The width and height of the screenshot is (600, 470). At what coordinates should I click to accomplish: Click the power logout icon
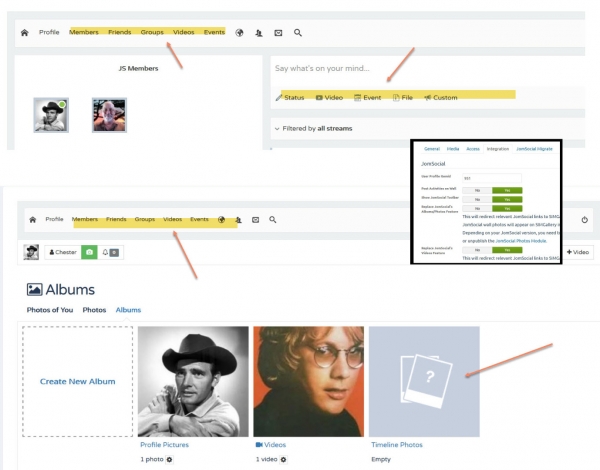click(584, 219)
